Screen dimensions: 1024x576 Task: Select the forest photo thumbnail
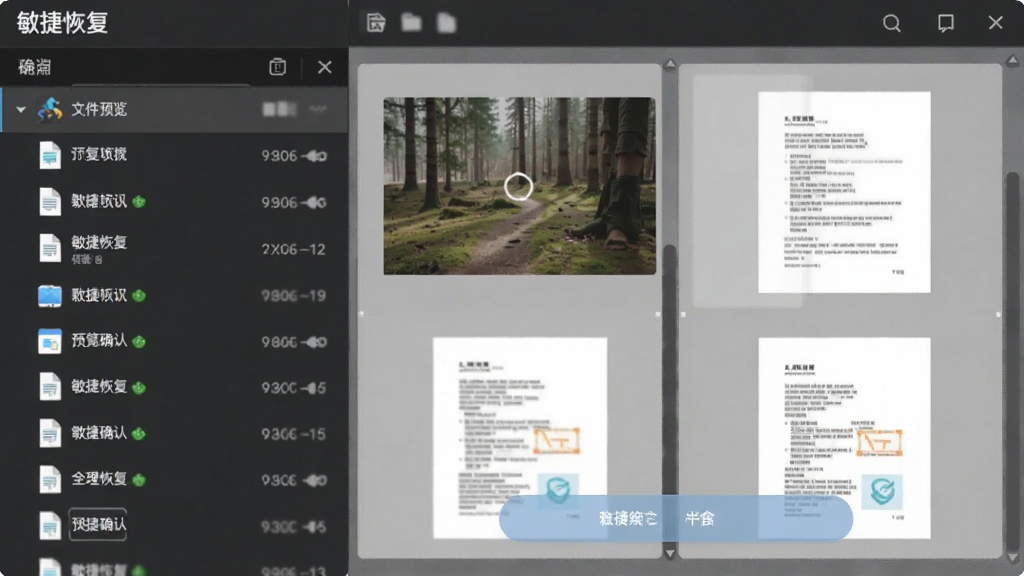coord(519,186)
